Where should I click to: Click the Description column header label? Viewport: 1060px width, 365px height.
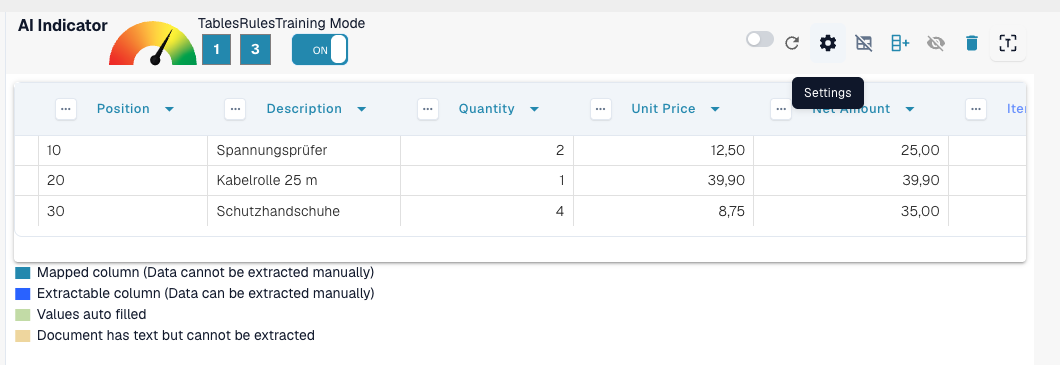[x=304, y=109]
